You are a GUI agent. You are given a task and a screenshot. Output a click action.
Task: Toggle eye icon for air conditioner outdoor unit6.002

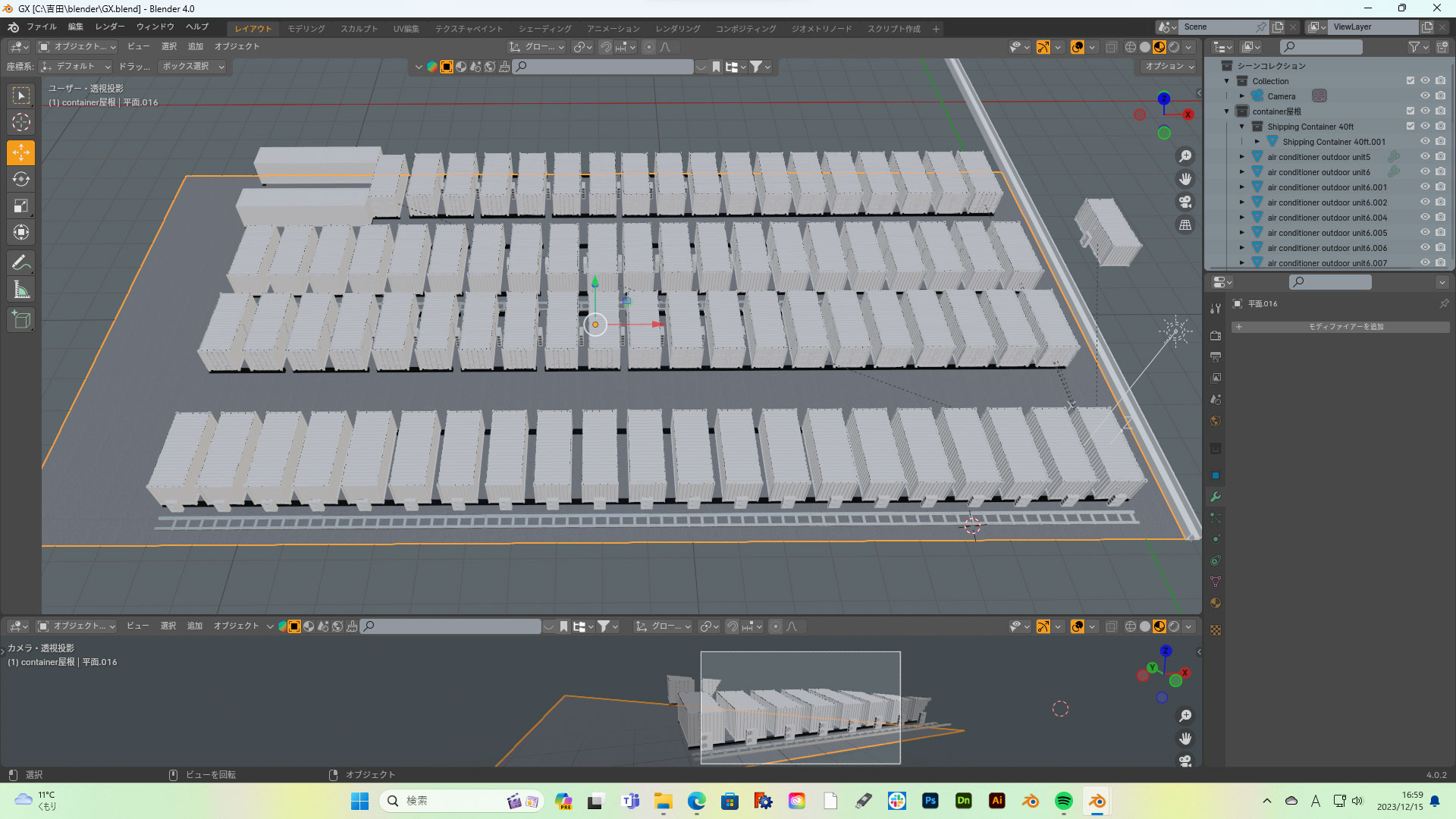click(x=1425, y=202)
